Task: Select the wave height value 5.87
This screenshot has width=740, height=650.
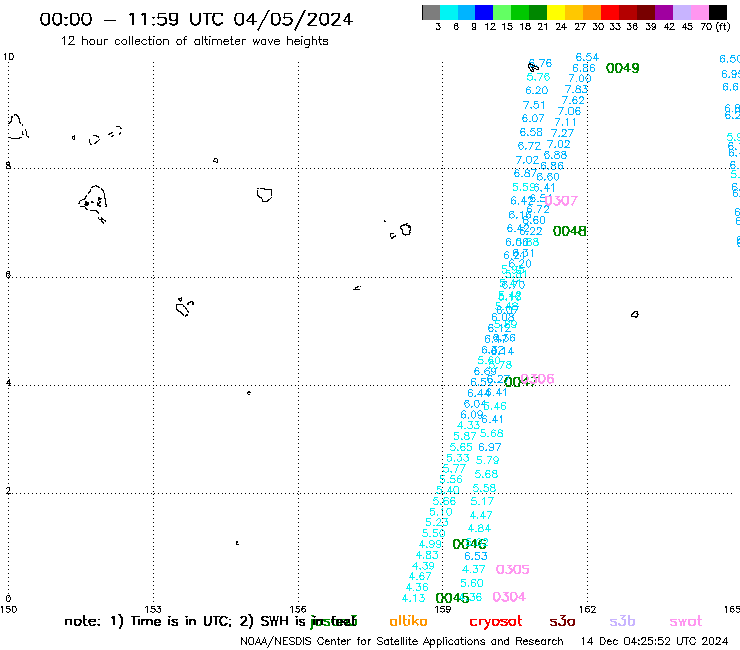Action: (465, 436)
